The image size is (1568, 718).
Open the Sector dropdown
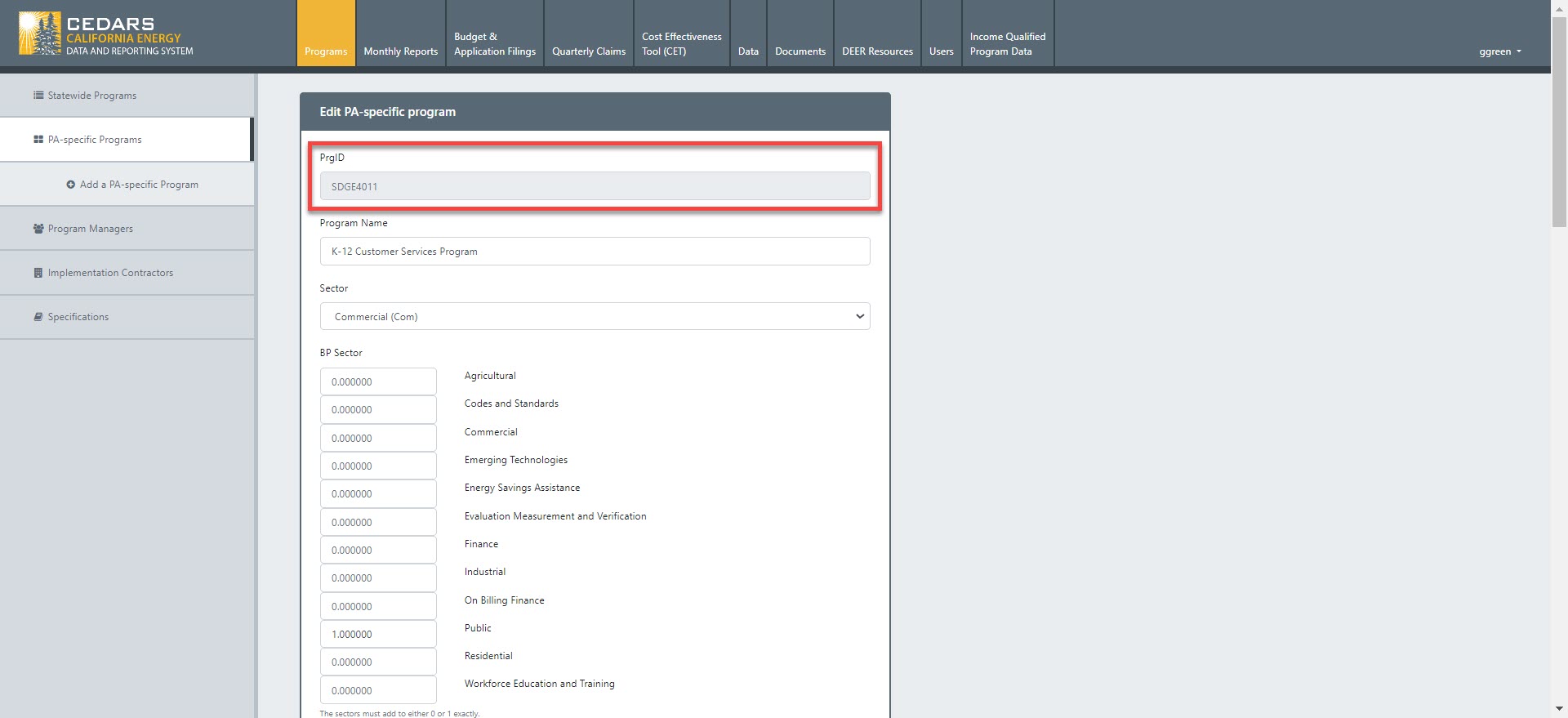[x=595, y=317]
